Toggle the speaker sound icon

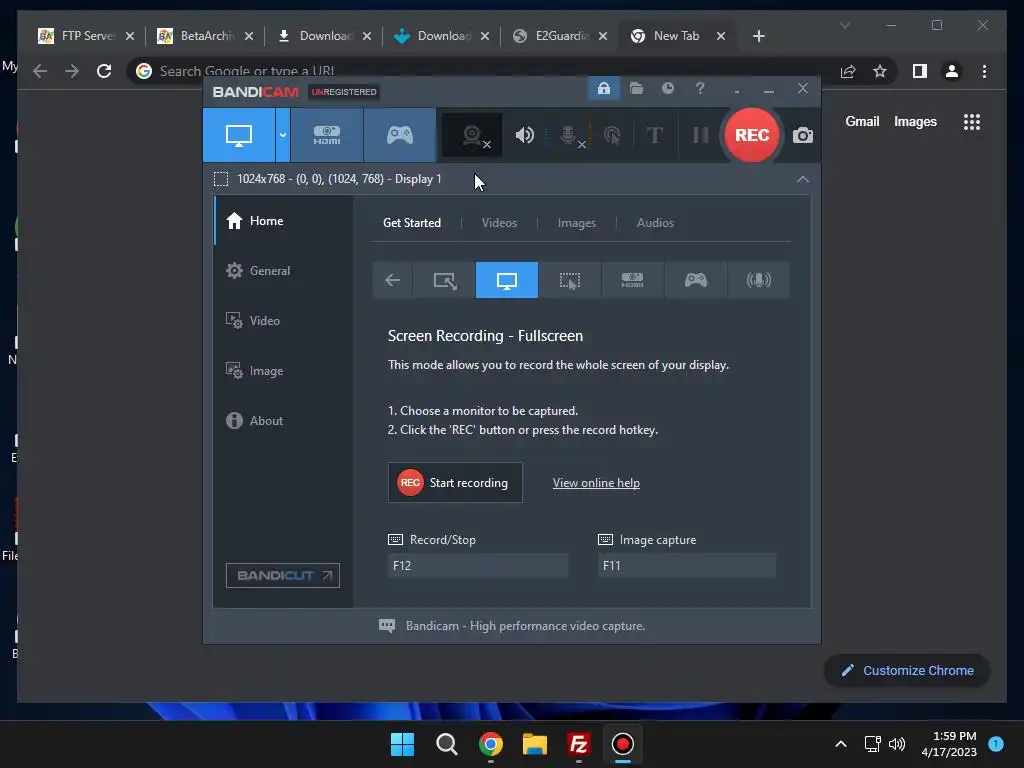[524, 135]
